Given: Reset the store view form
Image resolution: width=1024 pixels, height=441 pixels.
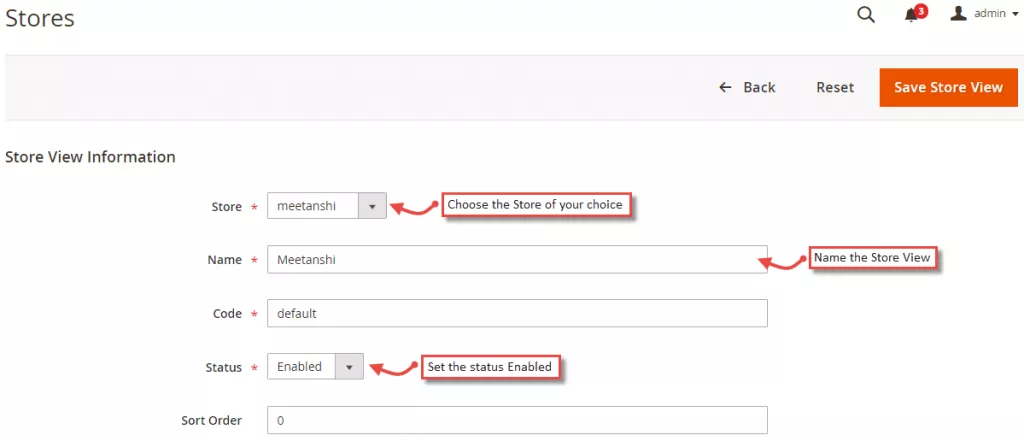Looking at the screenshot, I should coord(835,87).
